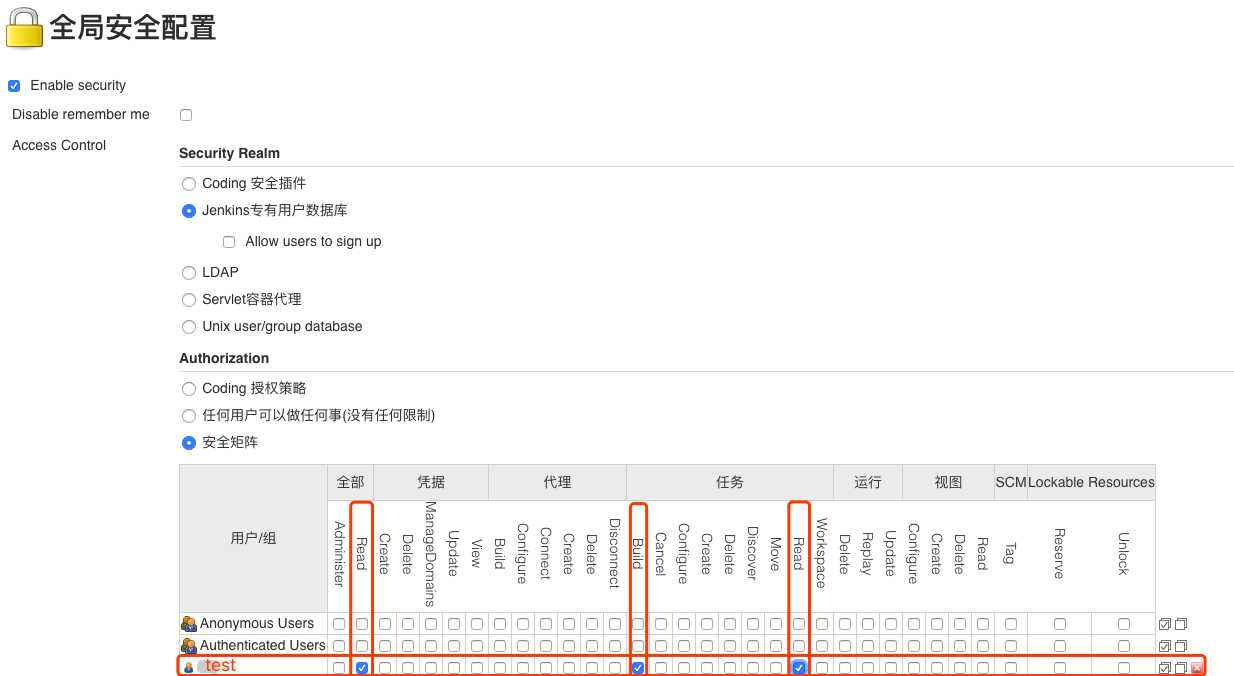Select 任何用户可以做任何事 authorization option
Screen dimensions: 1234x676
(189, 416)
